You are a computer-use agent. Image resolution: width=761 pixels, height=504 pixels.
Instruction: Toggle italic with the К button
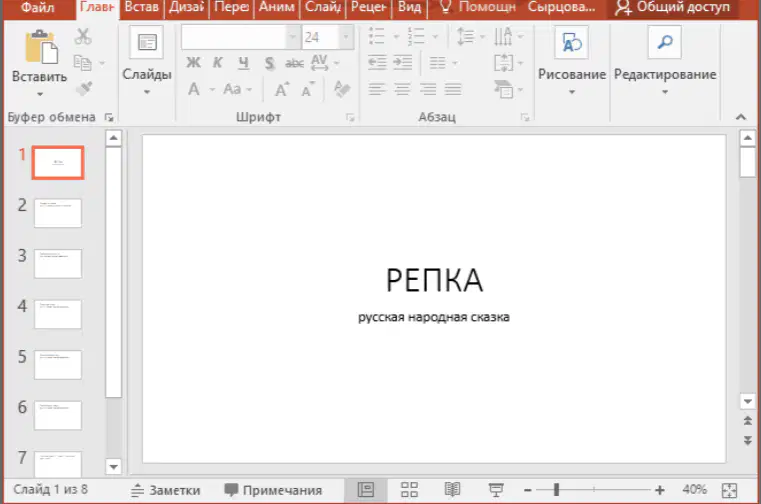coord(218,63)
